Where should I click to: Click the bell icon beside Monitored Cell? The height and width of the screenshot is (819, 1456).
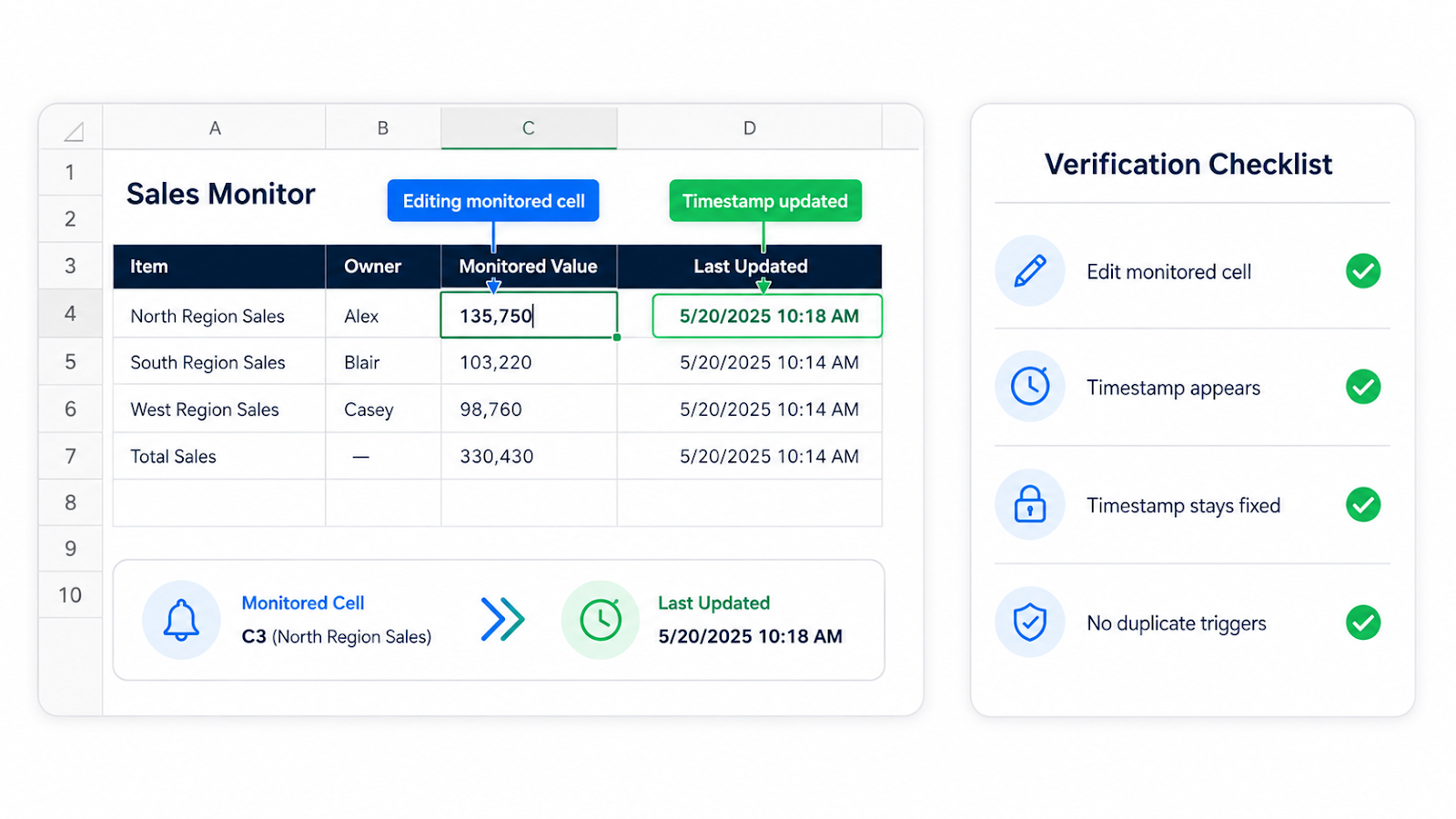click(x=181, y=620)
